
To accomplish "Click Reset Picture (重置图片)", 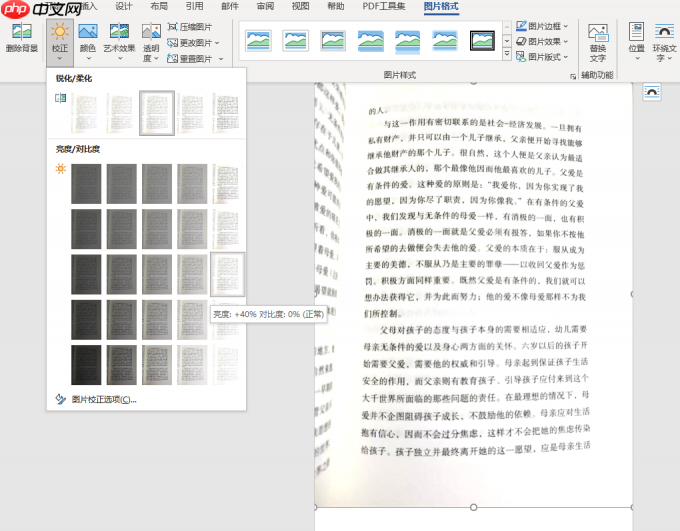I will (190, 58).
